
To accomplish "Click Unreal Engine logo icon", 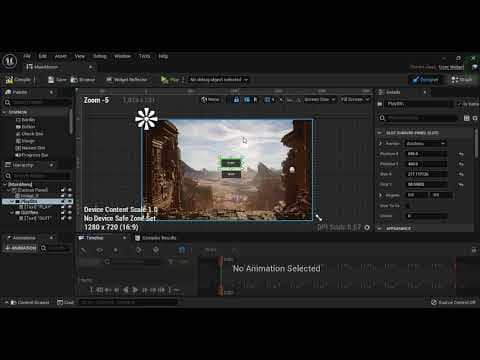I will (10, 61).
